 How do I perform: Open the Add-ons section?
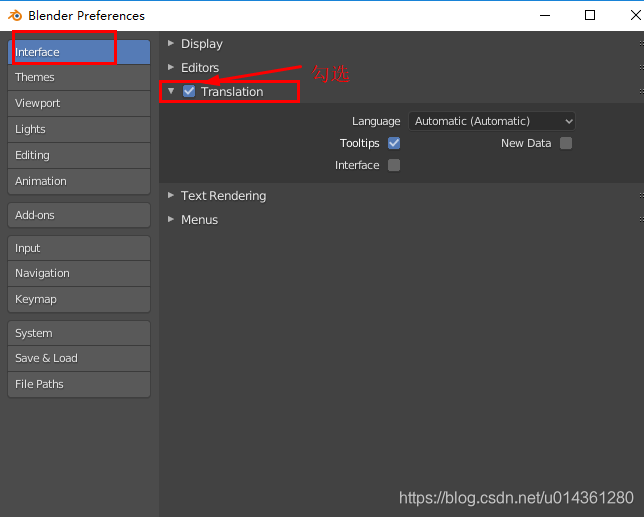tap(79, 215)
